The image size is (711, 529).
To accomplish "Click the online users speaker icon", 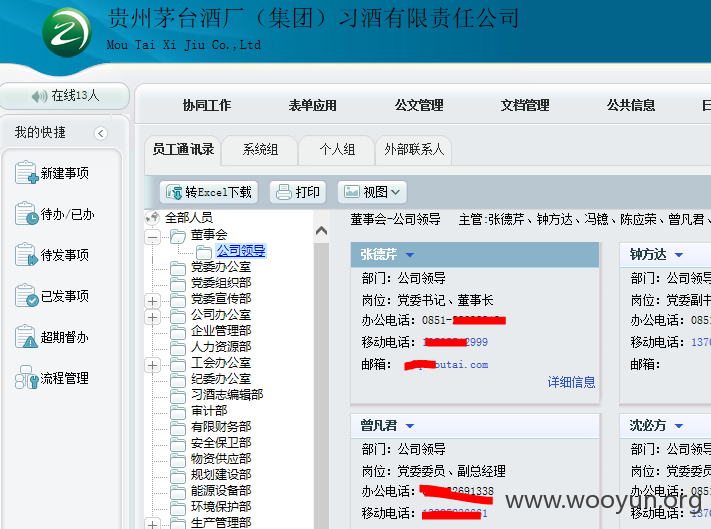I will point(39,96).
